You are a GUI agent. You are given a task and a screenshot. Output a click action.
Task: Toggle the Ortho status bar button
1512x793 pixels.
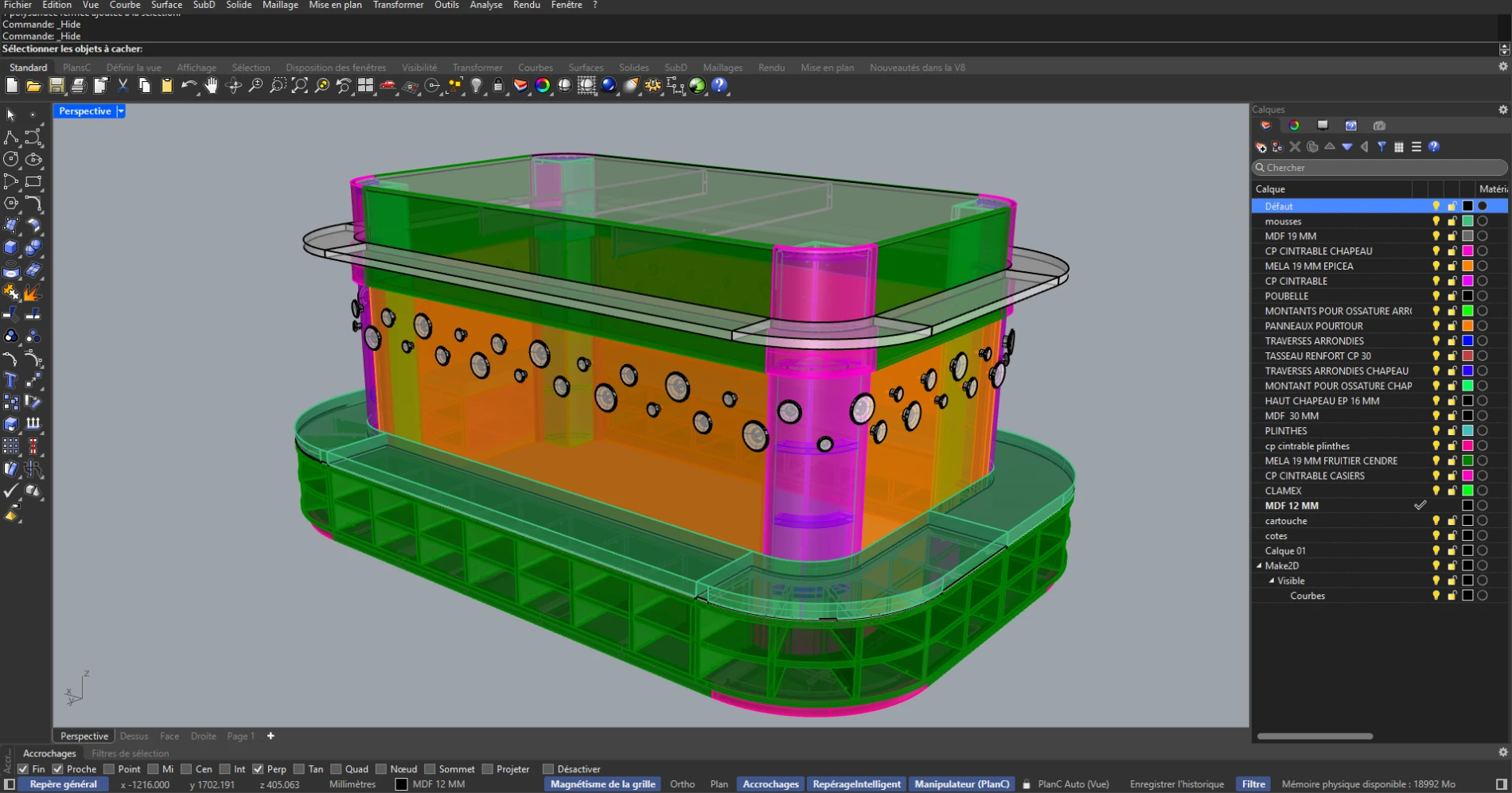click(682, 784)
